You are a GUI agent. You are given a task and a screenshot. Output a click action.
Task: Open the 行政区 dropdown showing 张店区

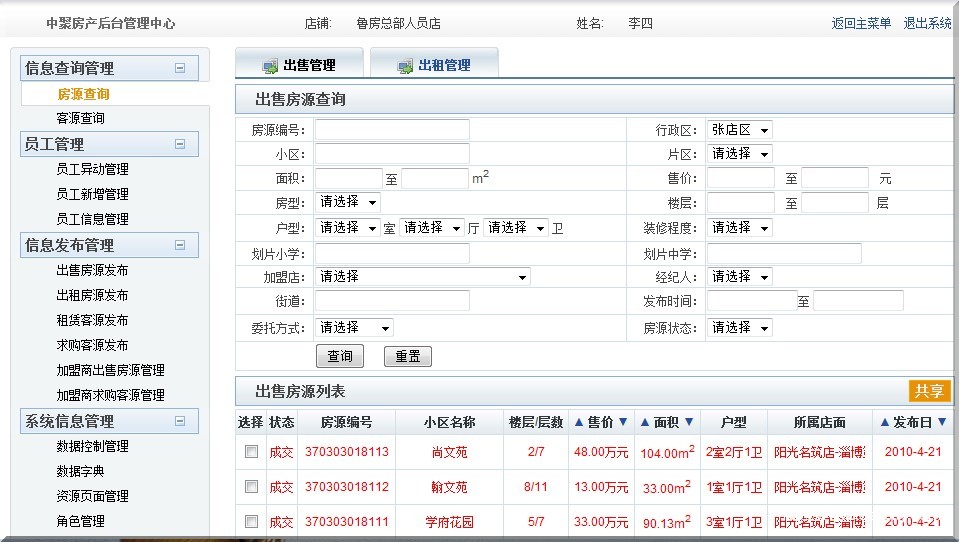pyautogui.click(x=739, y=130)
